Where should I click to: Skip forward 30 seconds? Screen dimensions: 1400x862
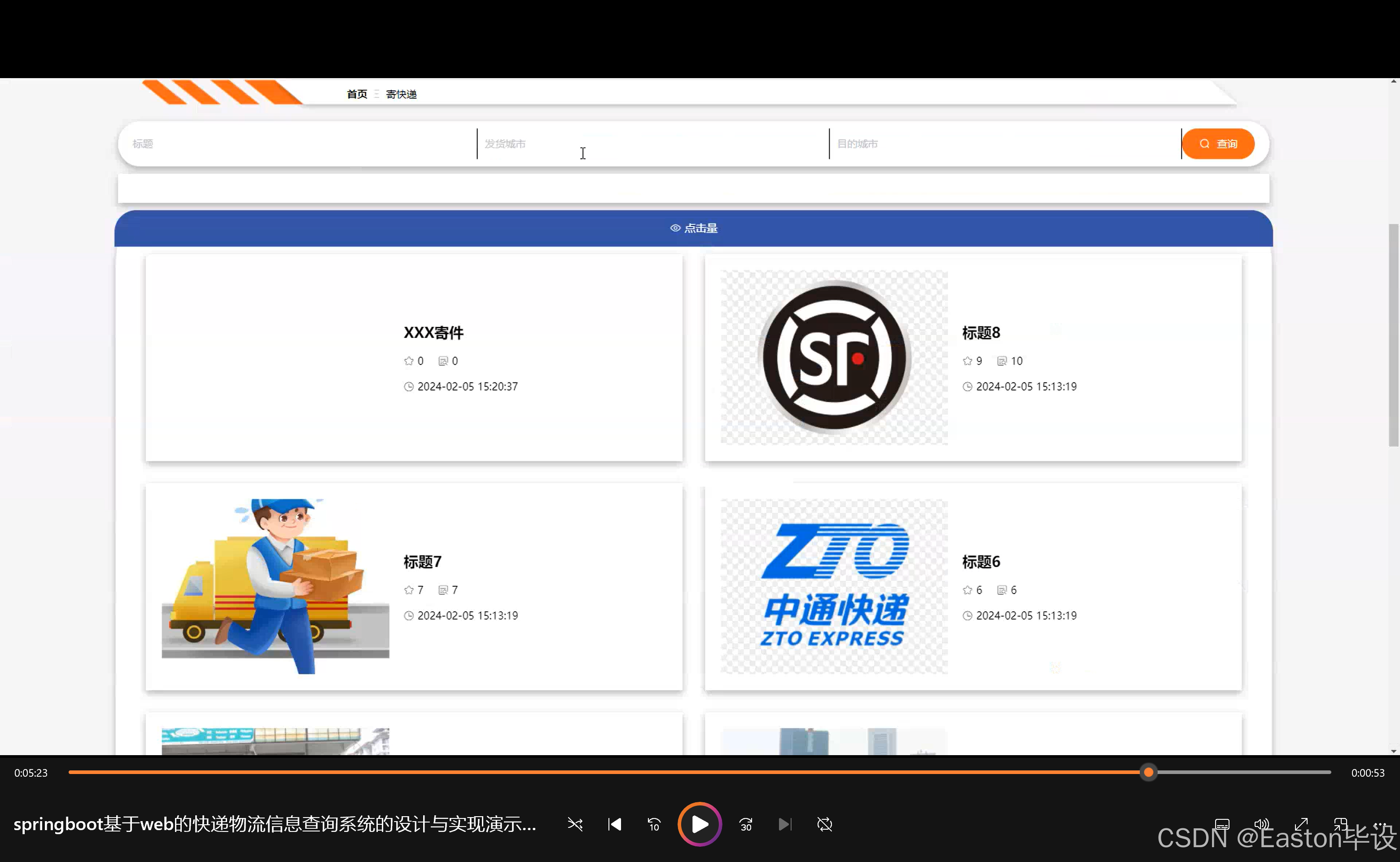coord(746,824)
